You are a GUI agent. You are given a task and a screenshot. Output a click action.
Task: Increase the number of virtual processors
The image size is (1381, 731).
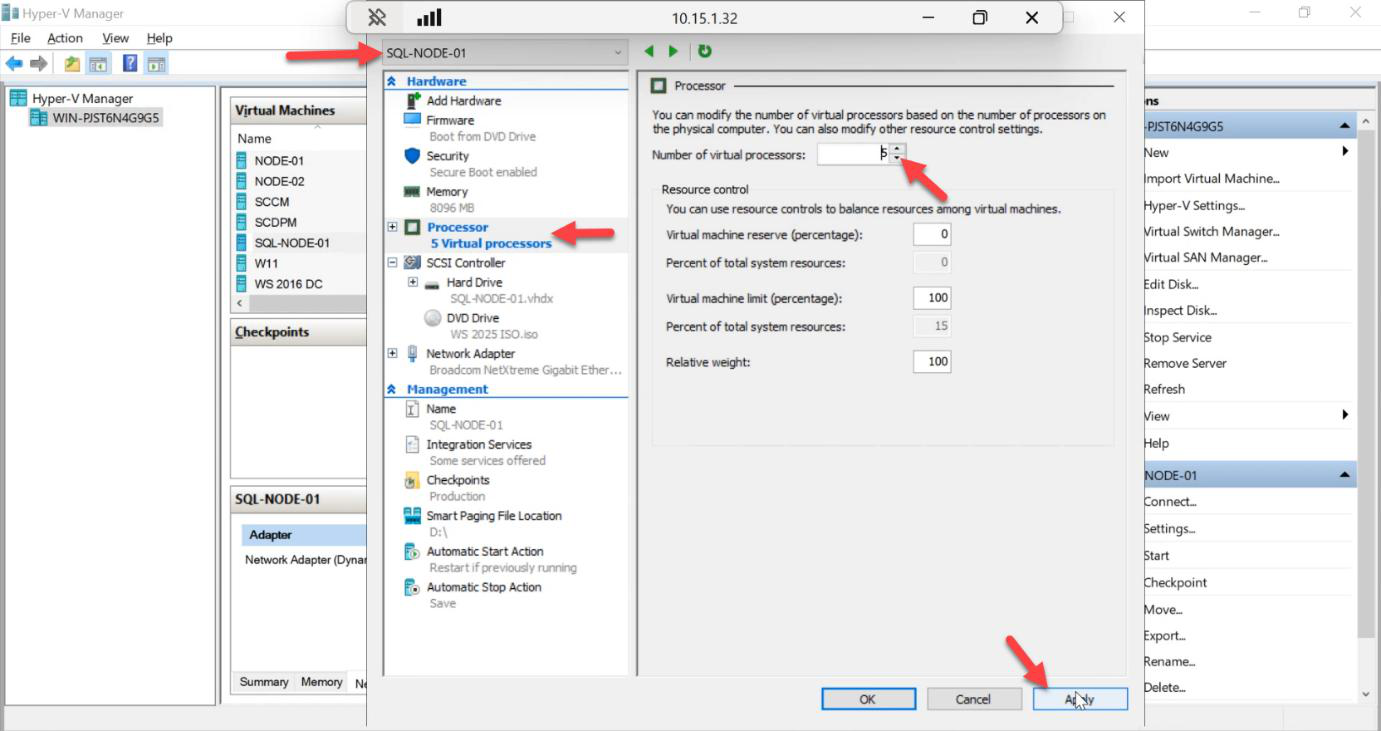tap(897, 149)
